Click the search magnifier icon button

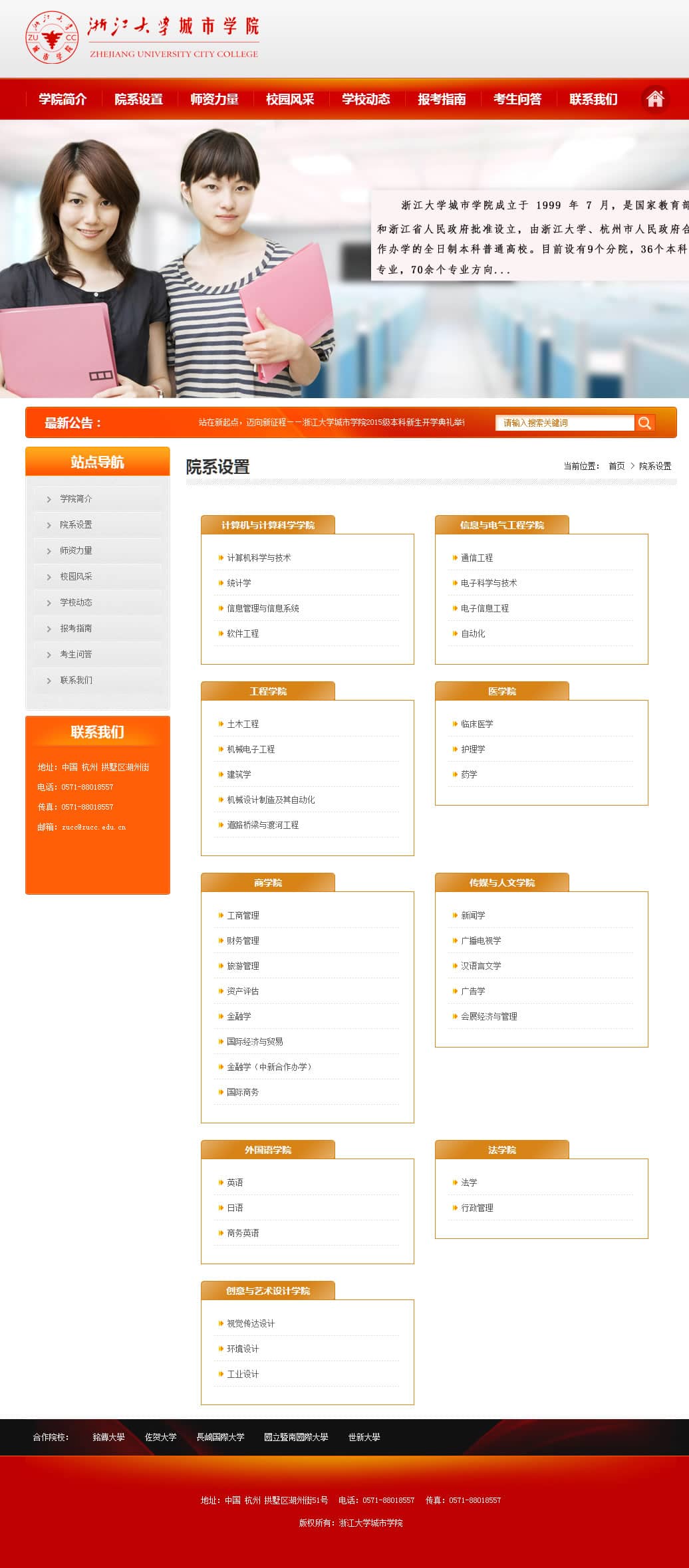[644, 423]
